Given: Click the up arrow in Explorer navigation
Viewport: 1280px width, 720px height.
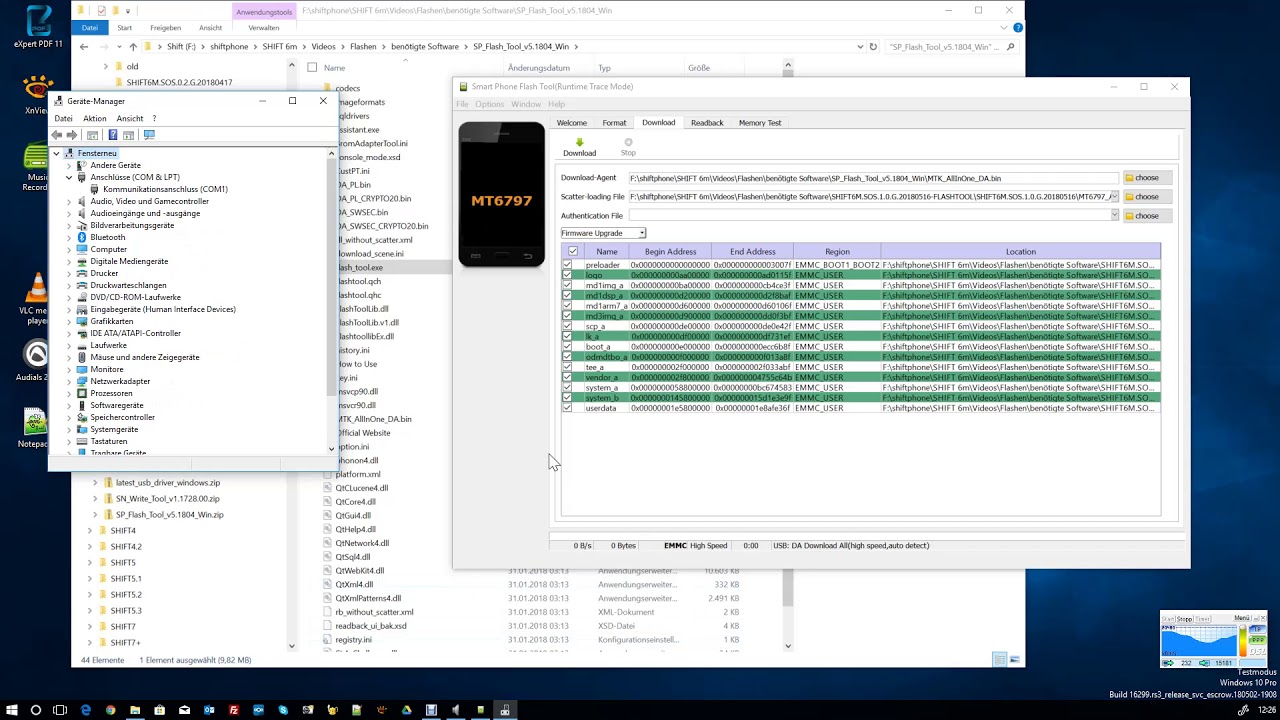Looking at the screenshot, I should coord(133,46).
